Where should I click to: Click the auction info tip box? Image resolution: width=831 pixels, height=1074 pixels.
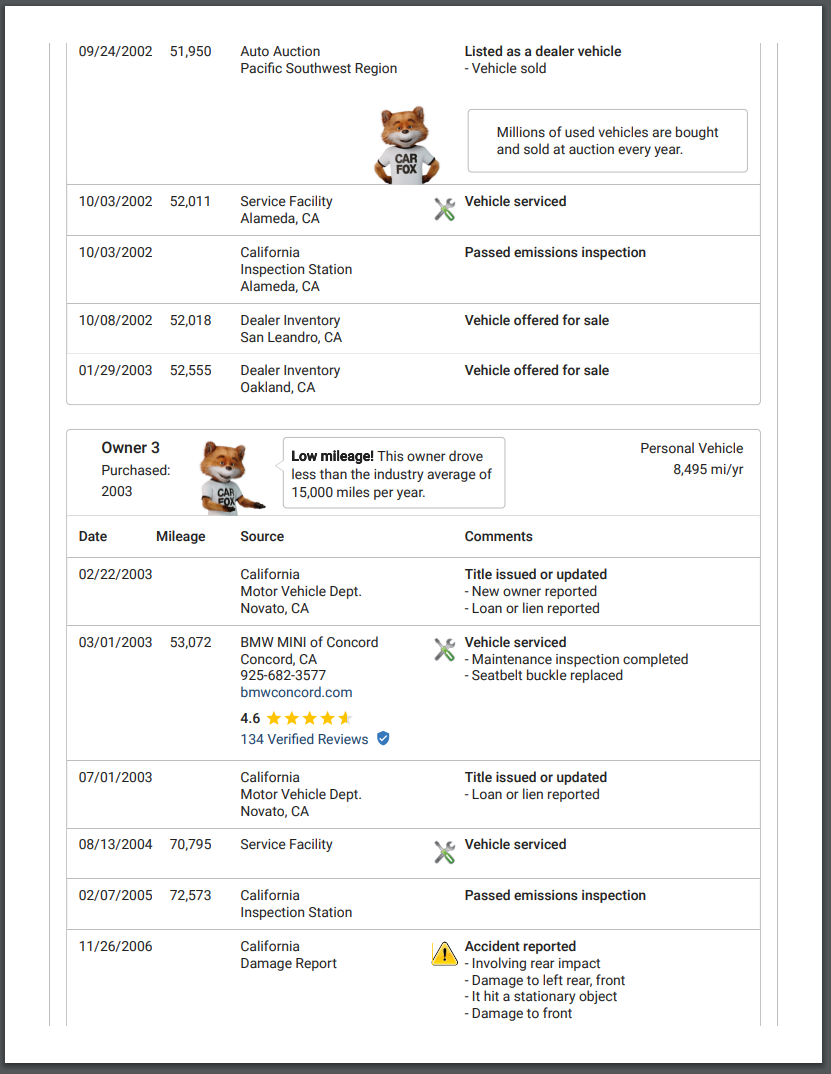pos(607,141)
